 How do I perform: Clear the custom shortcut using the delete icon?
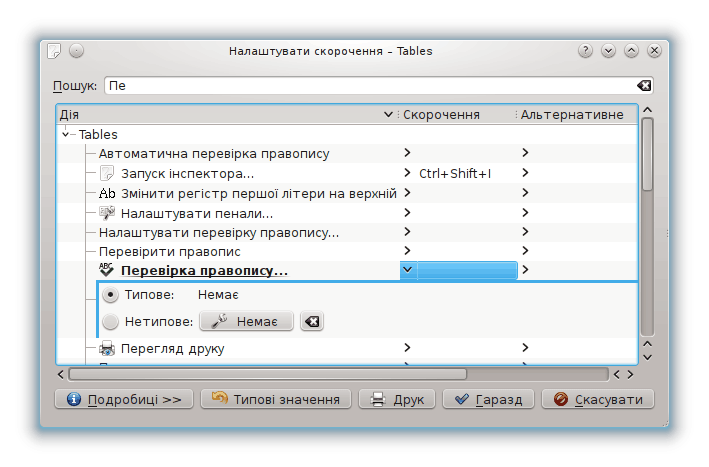click(x=312, y=321)
